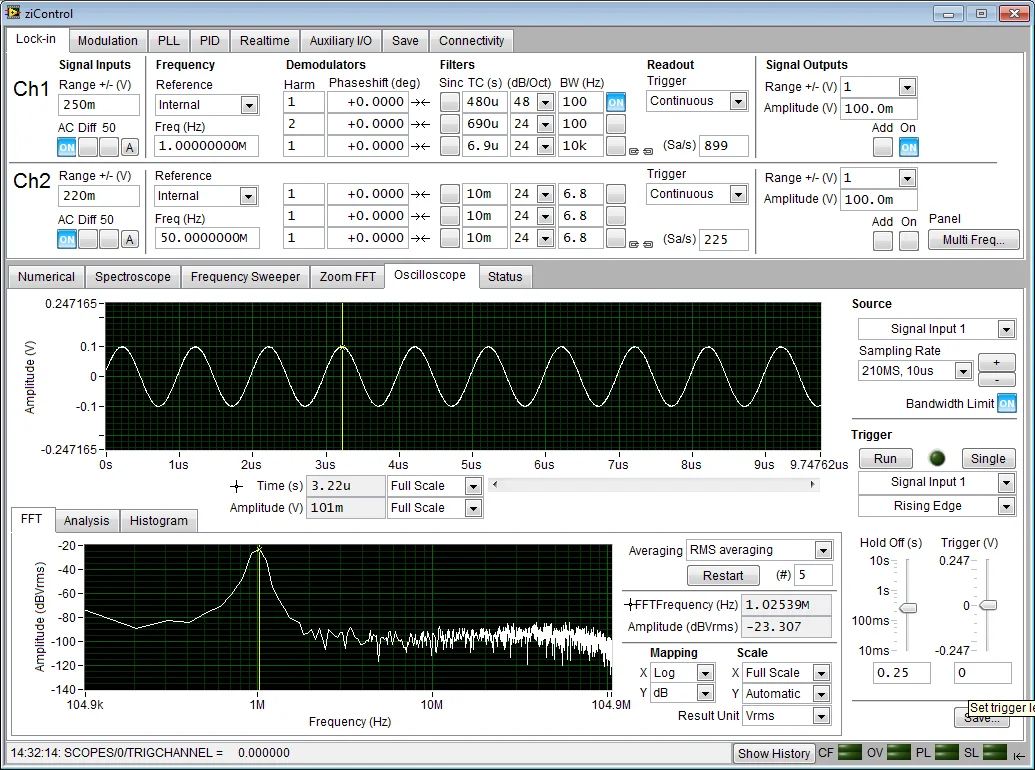The width and height of the screenshot is (1035, 770).
Task: Open Ch1 output Range dropdown
Action: coord(907,87)
